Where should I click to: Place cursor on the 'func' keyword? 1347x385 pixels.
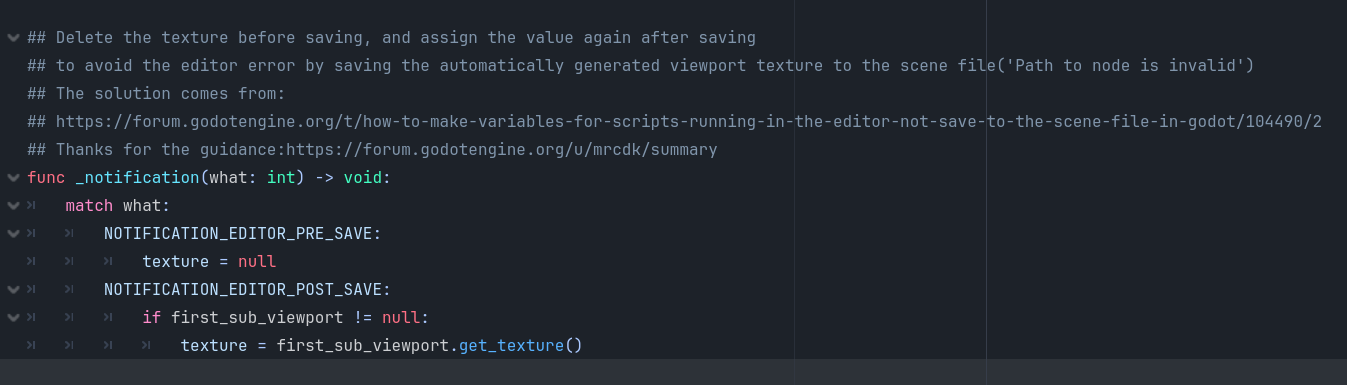(x=46, y=178)
